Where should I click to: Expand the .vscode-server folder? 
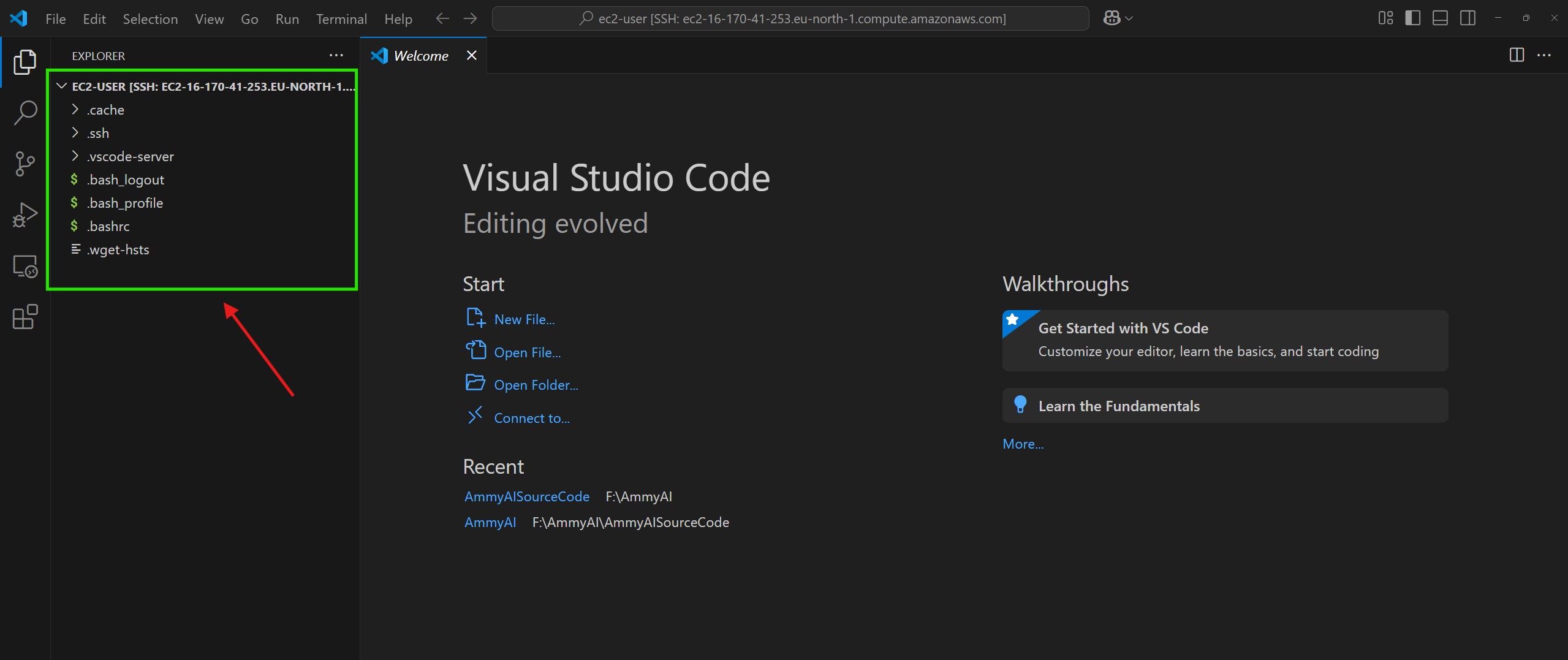pos(130,156)
